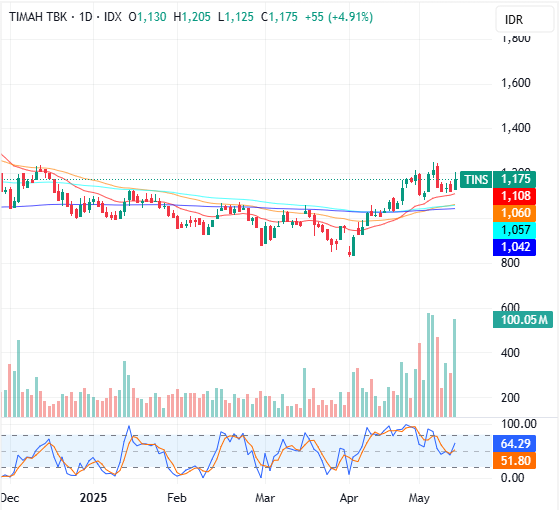
Task: Click the green 1,175 last price label
Action: click(514, 179)
